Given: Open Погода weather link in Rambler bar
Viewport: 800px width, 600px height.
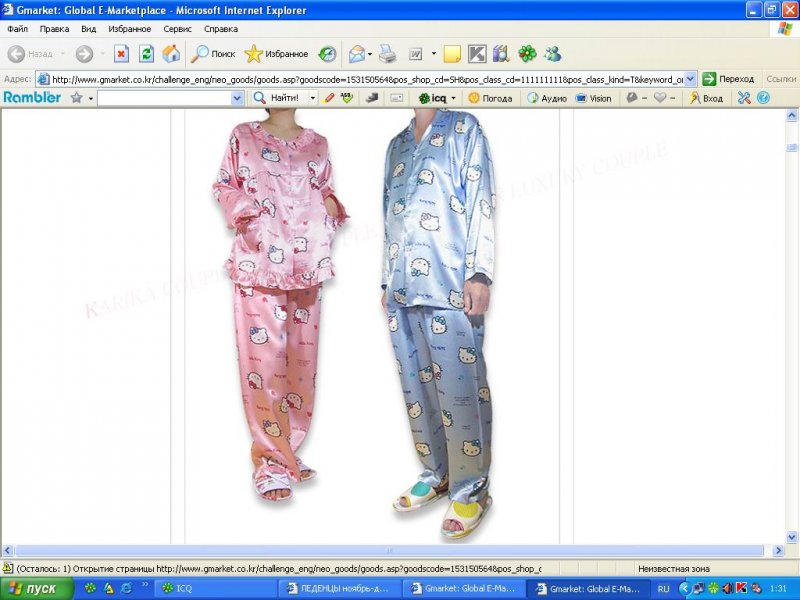Looking at the screenshot, I should (490, 98).
